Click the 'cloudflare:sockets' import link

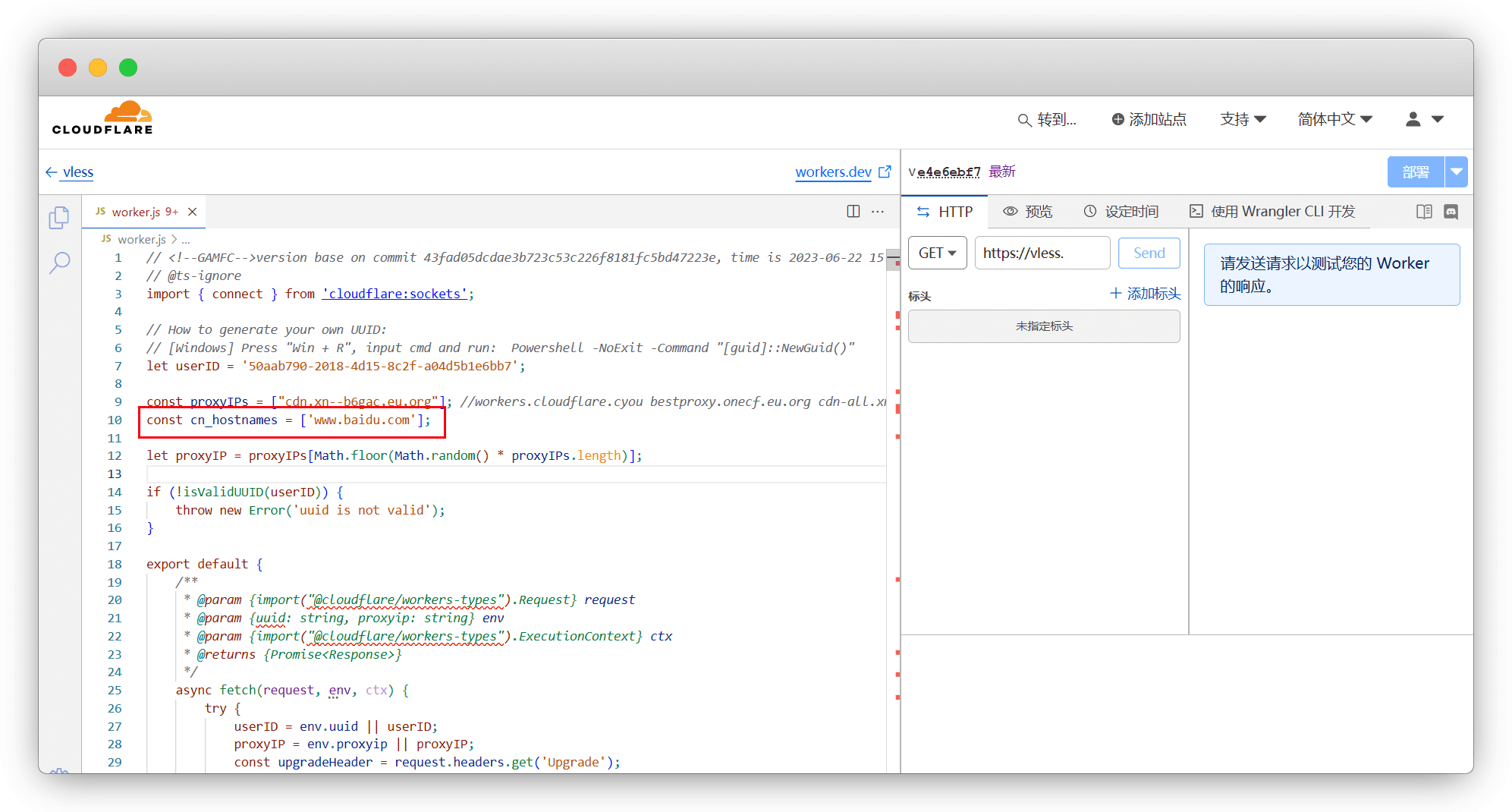pyautogui.click(x=395, y=294)
